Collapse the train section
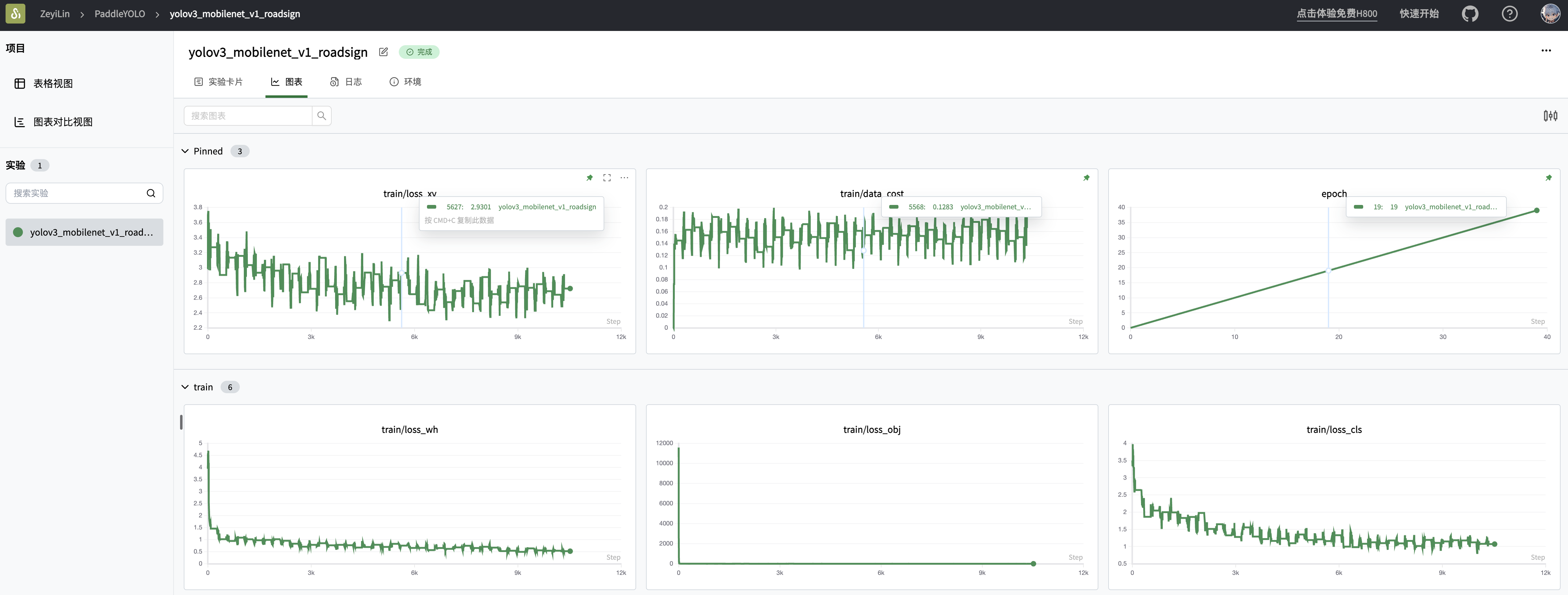1568x595 pixels. click(x=185, y=387)
